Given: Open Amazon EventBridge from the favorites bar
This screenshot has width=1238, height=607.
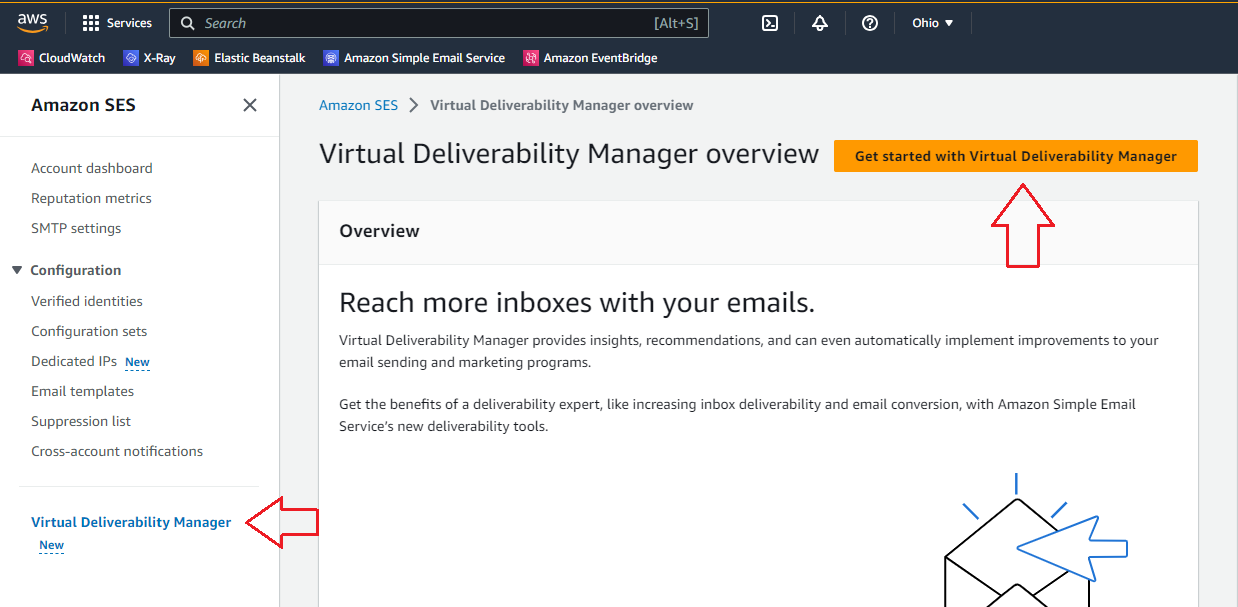Looking at the screenshot, I should coord(589,57).
